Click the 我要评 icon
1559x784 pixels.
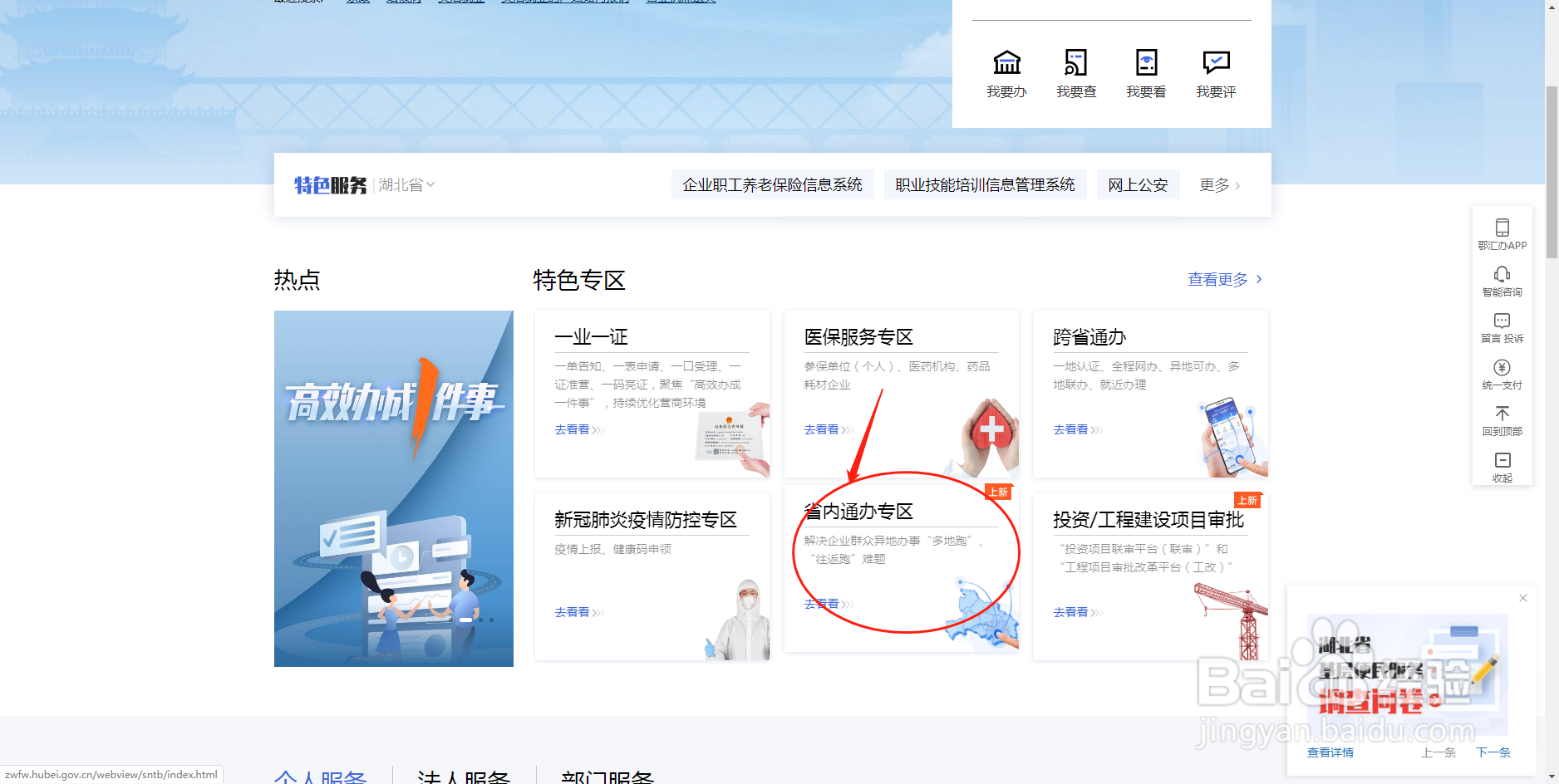pyautogui.click(x=1215, y=73)
